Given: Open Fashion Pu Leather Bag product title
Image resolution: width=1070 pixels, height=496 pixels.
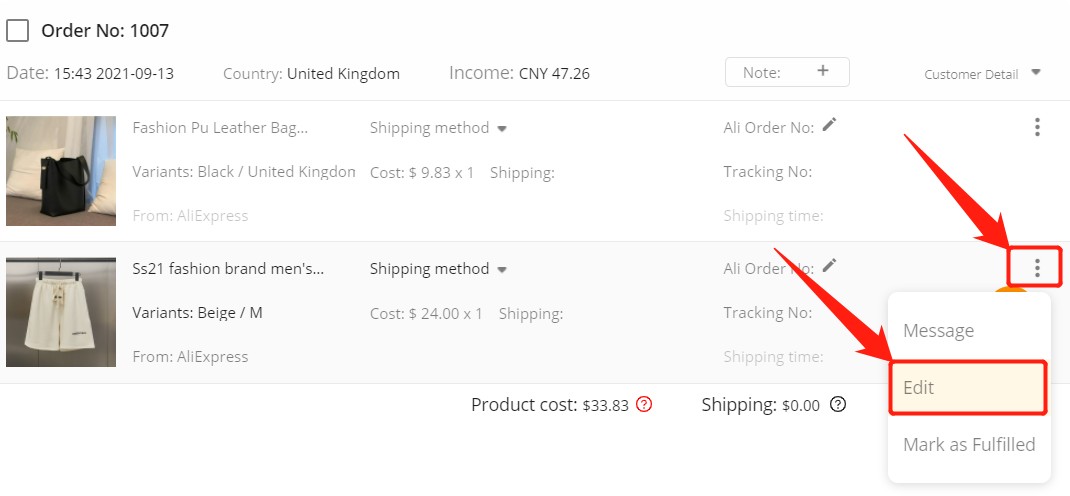Looking at the screenshot, I should click(x=220, y=128).
